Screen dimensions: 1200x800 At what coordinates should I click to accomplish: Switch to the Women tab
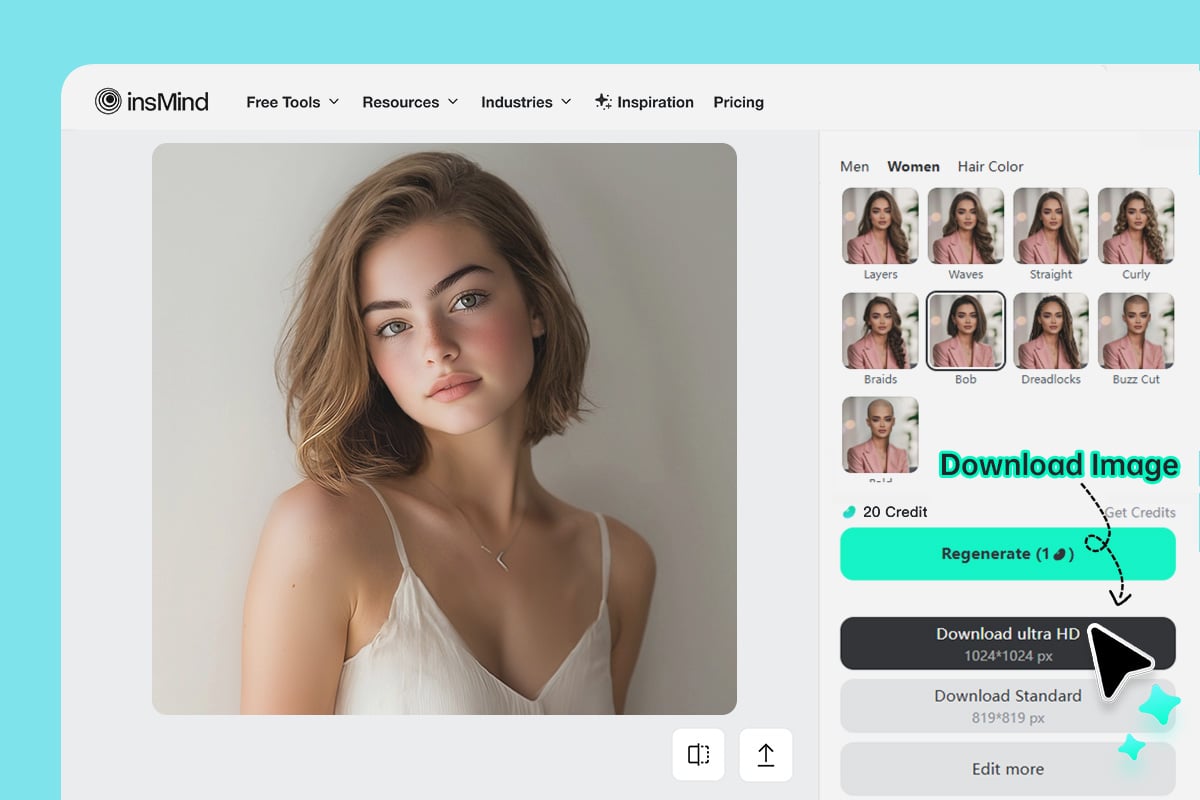[x=913, y=166]
